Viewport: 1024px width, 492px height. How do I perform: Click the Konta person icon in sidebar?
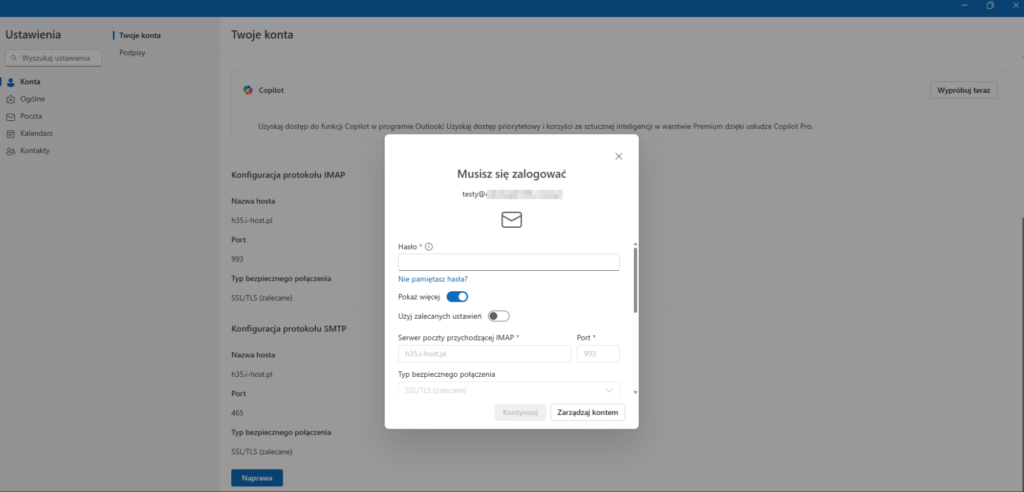[11, 82]
